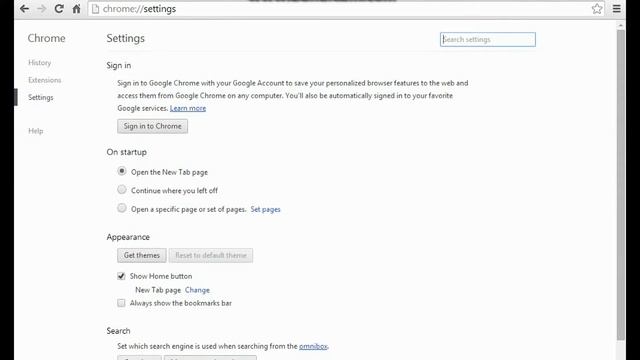
Task: Follow the omnibox link
Action: pos(313,346)
